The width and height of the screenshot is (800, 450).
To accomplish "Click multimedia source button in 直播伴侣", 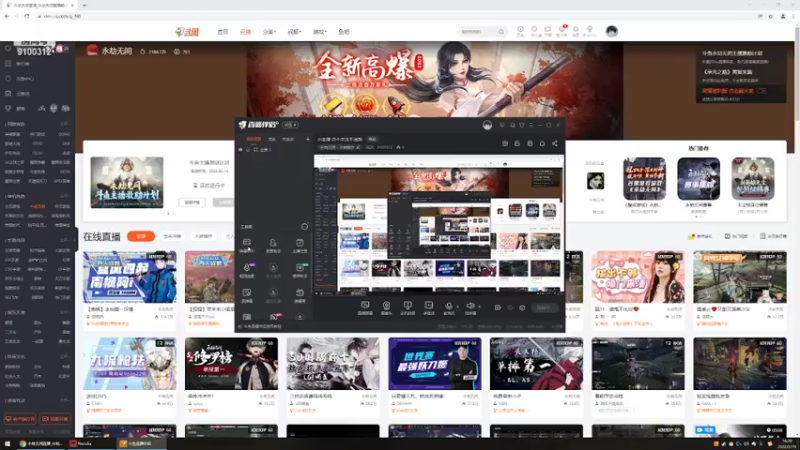I will pyautogui.click(x=429, y=308).
